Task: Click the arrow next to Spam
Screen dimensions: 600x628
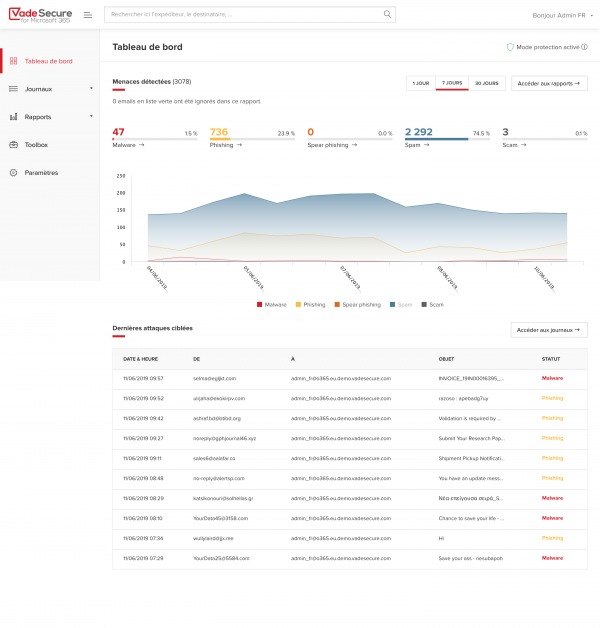Action: [x=427, y=145]
